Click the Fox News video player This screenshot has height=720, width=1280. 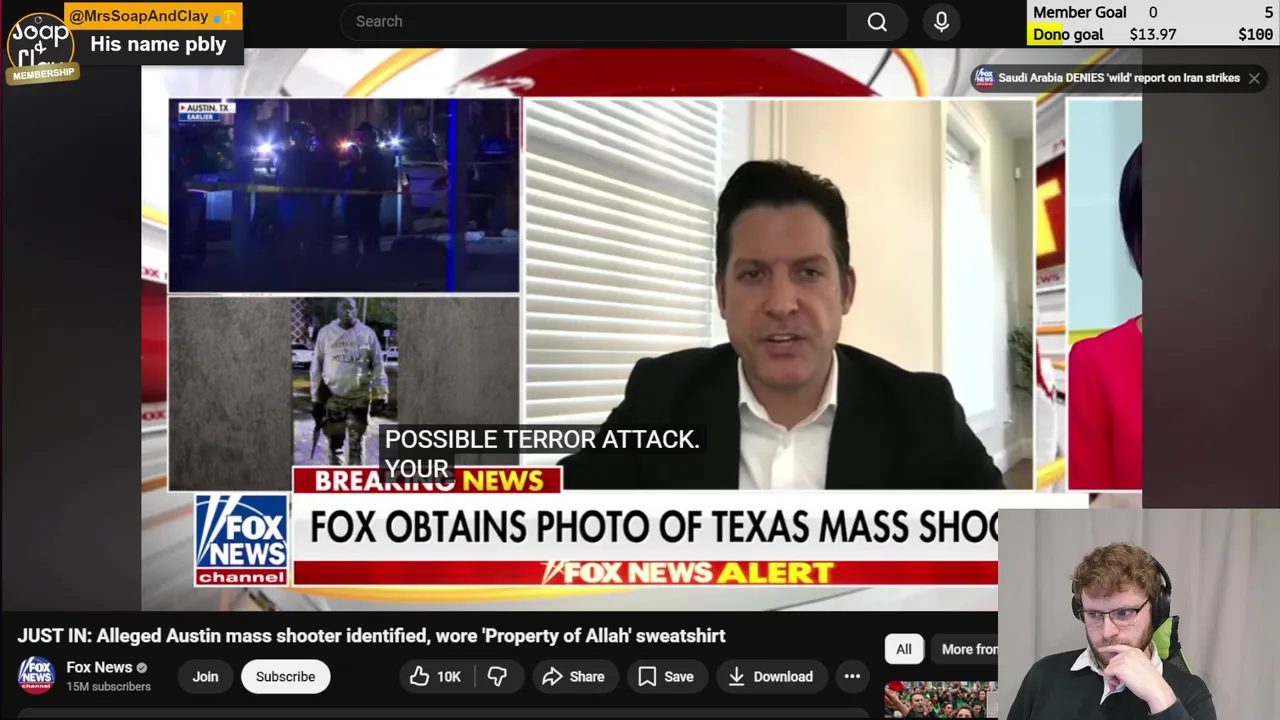tap(641, 330)
